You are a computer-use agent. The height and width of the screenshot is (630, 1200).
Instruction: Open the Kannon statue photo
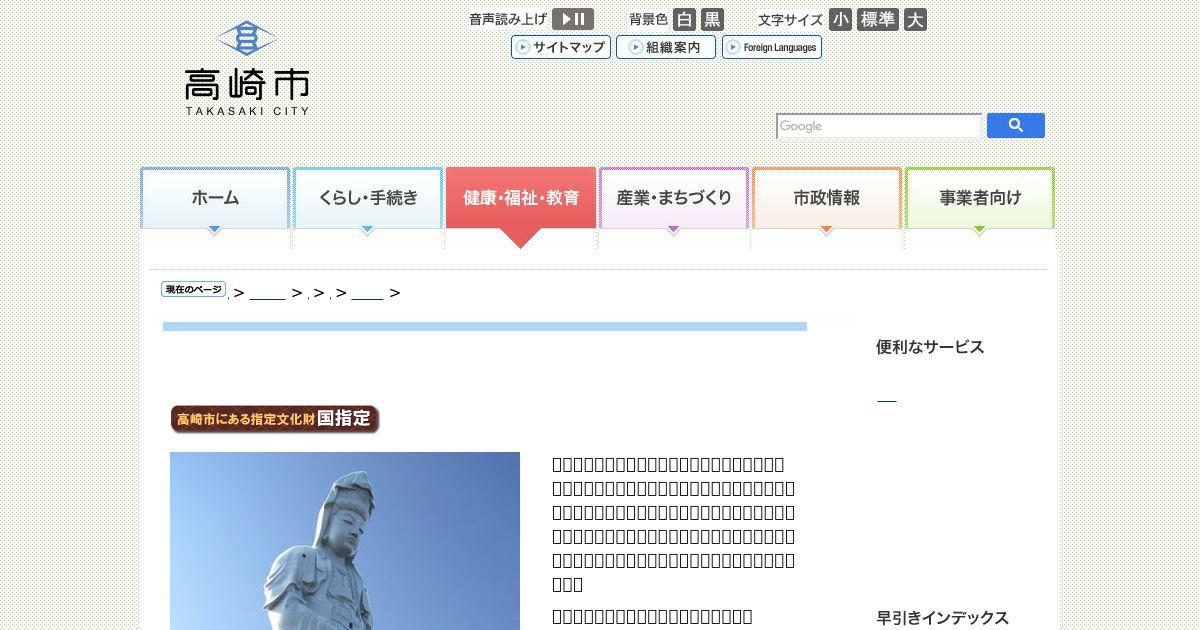coord(345,541)
